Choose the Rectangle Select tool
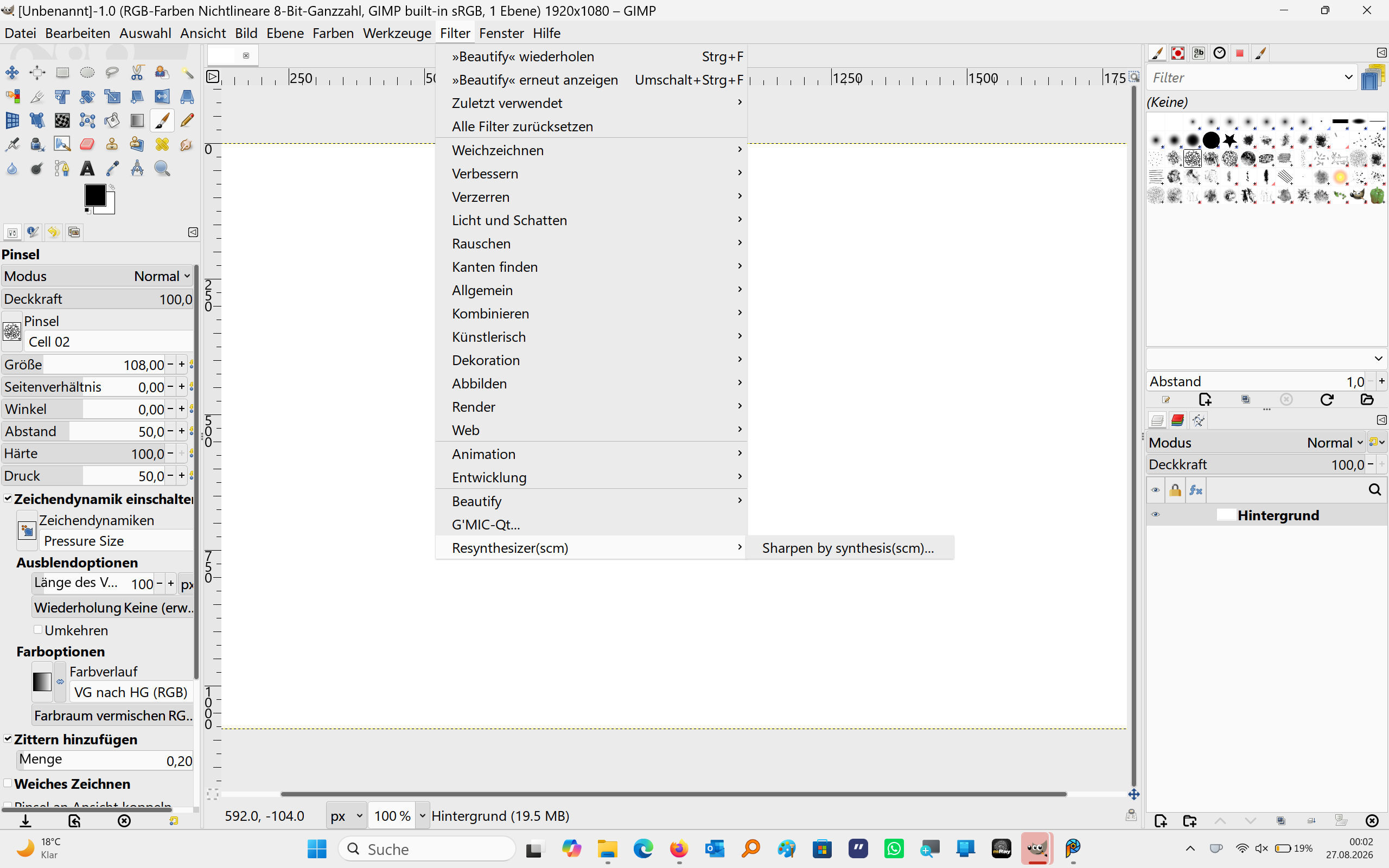This screenshot has width=1389, height=868. point(62,73)
